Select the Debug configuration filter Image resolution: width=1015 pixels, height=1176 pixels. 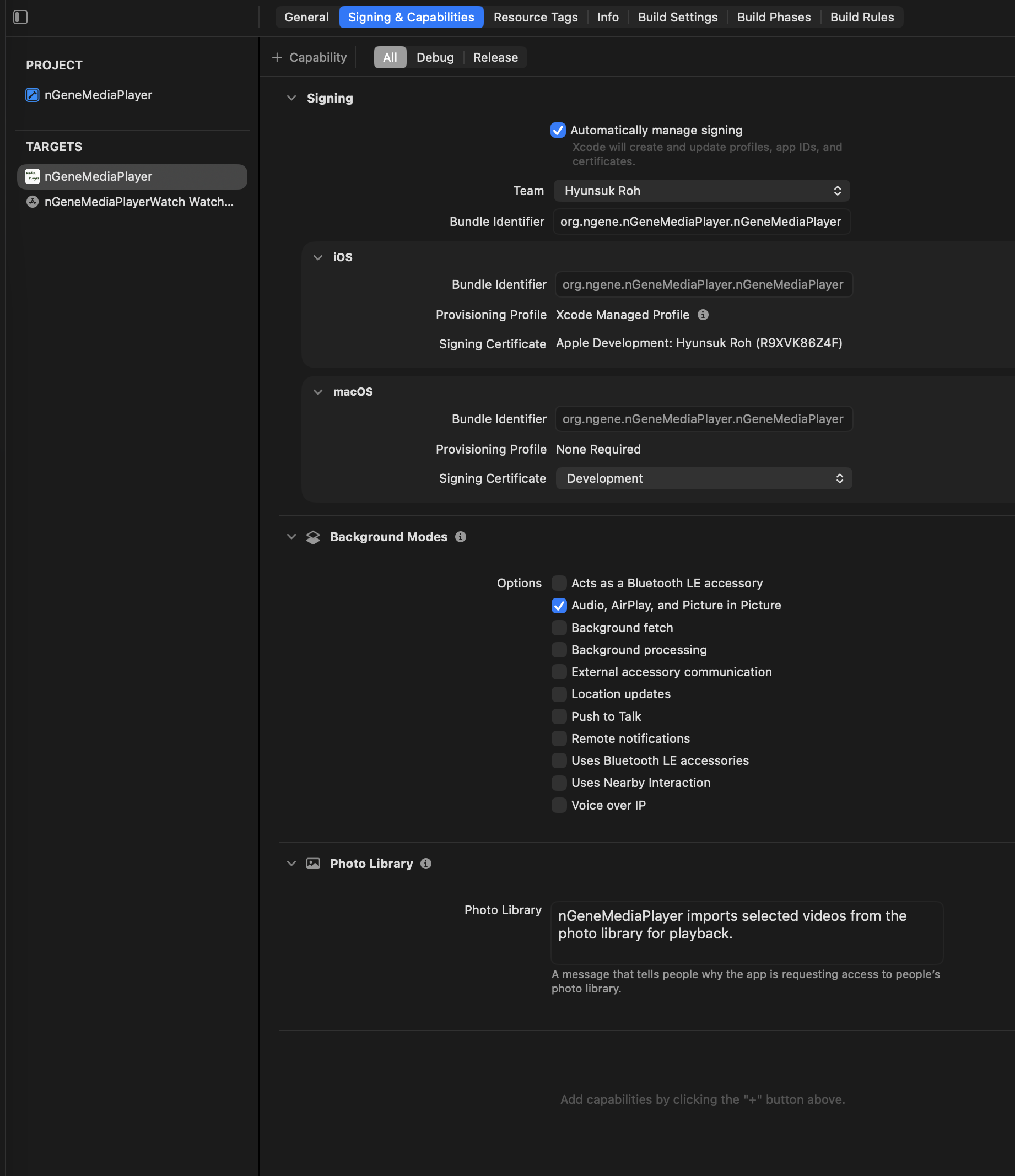tap(435, 57)
